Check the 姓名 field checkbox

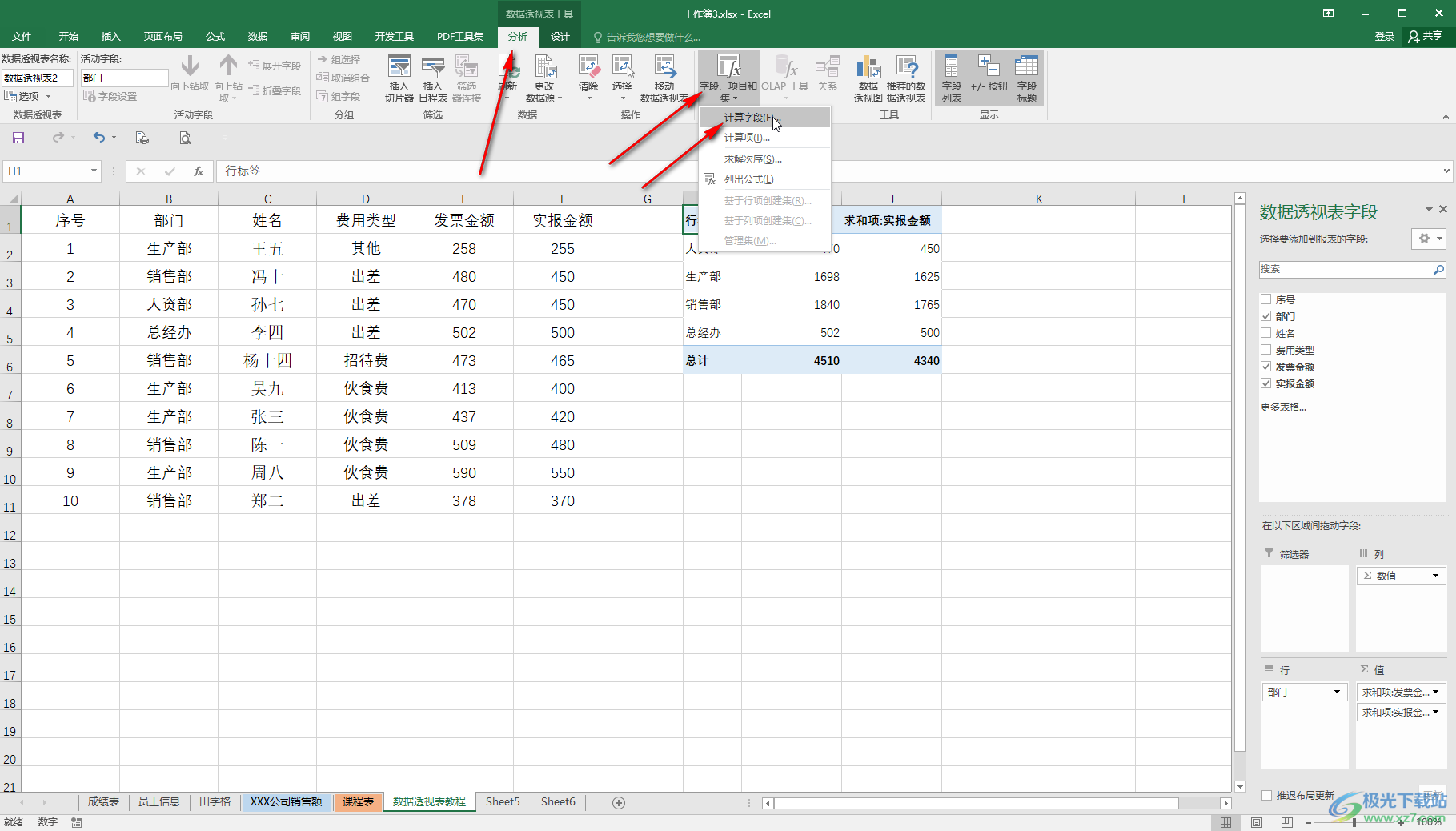click(1266, 333)
